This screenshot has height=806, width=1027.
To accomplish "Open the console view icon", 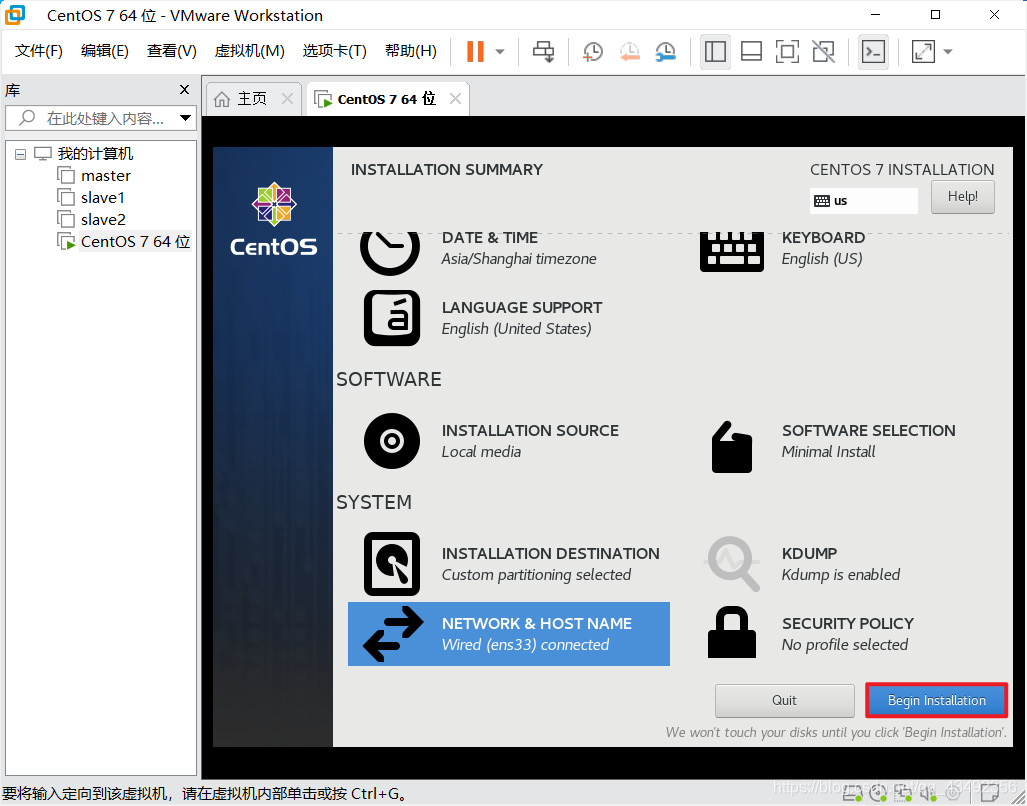I will coord(873,52).
